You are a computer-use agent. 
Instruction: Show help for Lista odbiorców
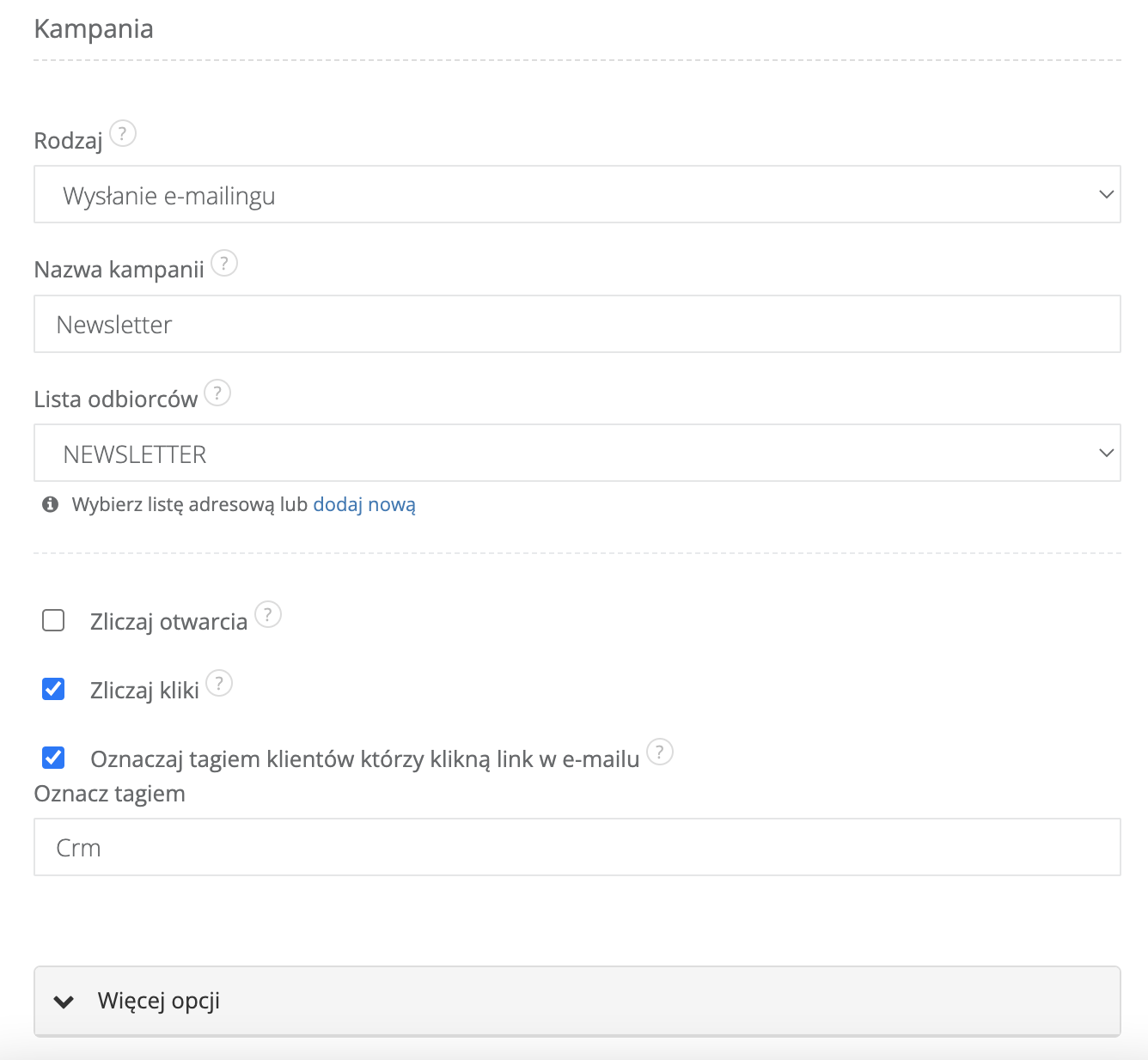click(x=217, y=393)
